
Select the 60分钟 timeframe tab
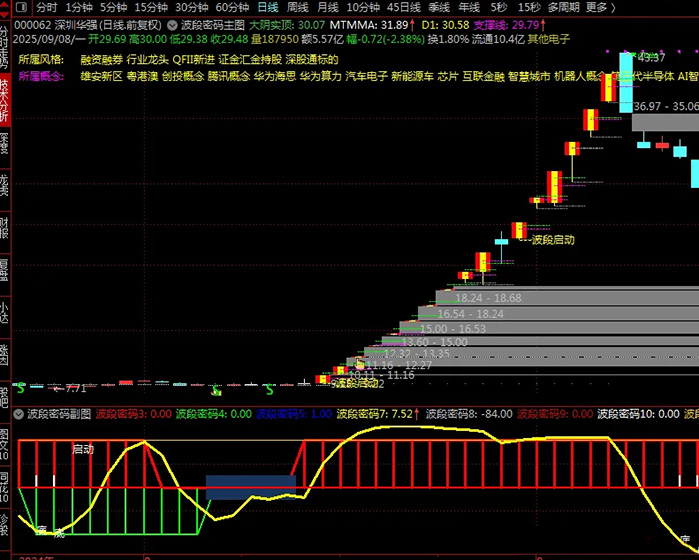(x=232, y=6)
